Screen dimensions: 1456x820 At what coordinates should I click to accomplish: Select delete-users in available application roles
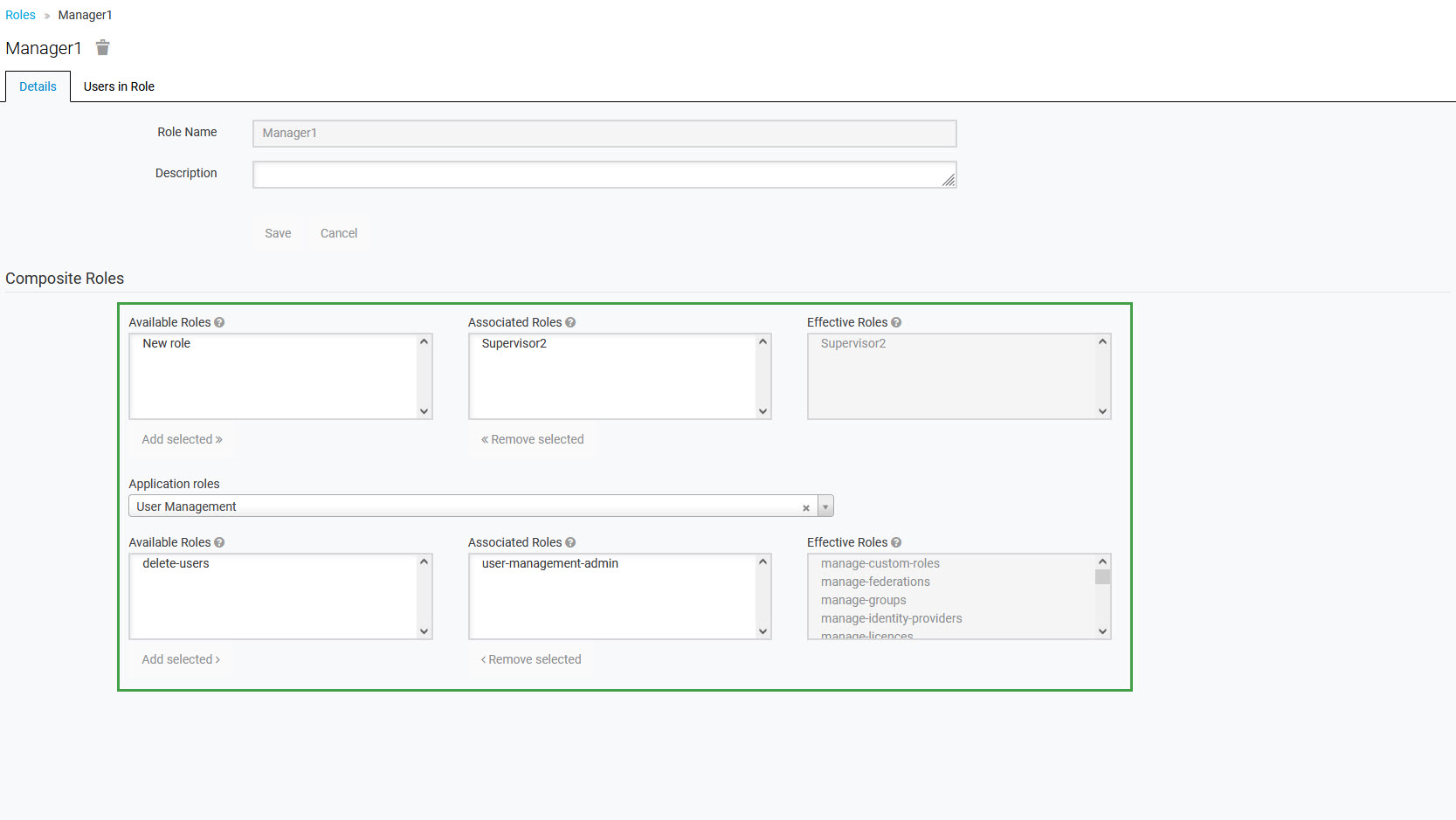point(176,563)
